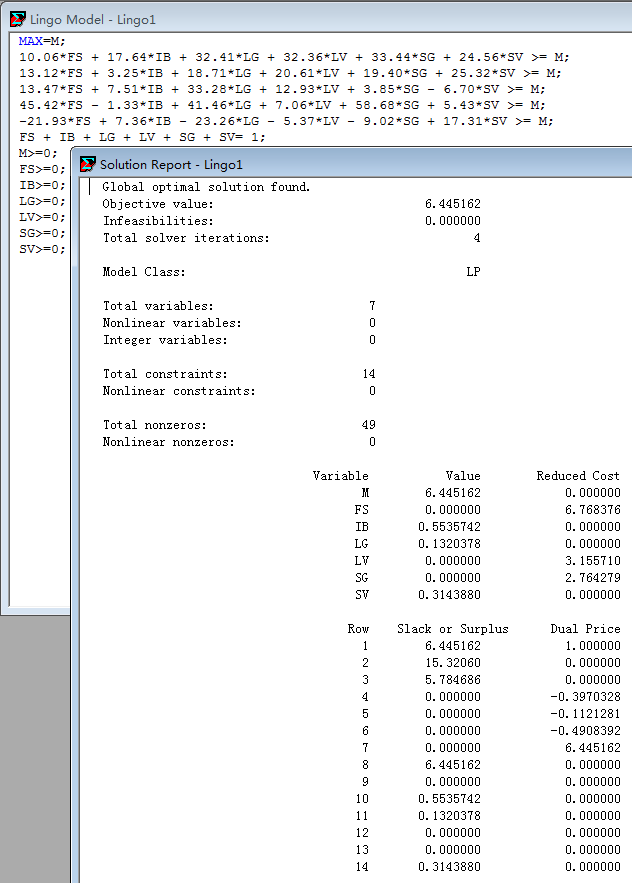Click the Nonlinear constraints label
Image resolution: width=632 pixels, height=883 pixels.
179,391
